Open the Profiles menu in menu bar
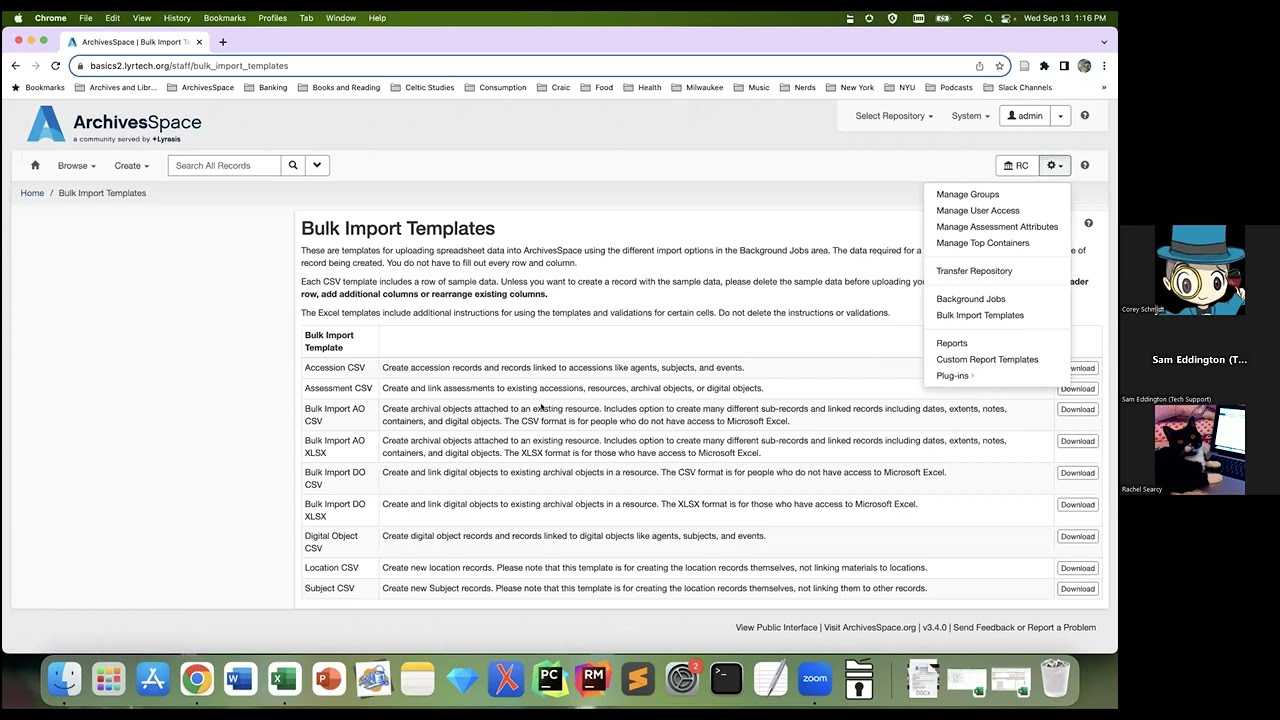 [272, 18]
